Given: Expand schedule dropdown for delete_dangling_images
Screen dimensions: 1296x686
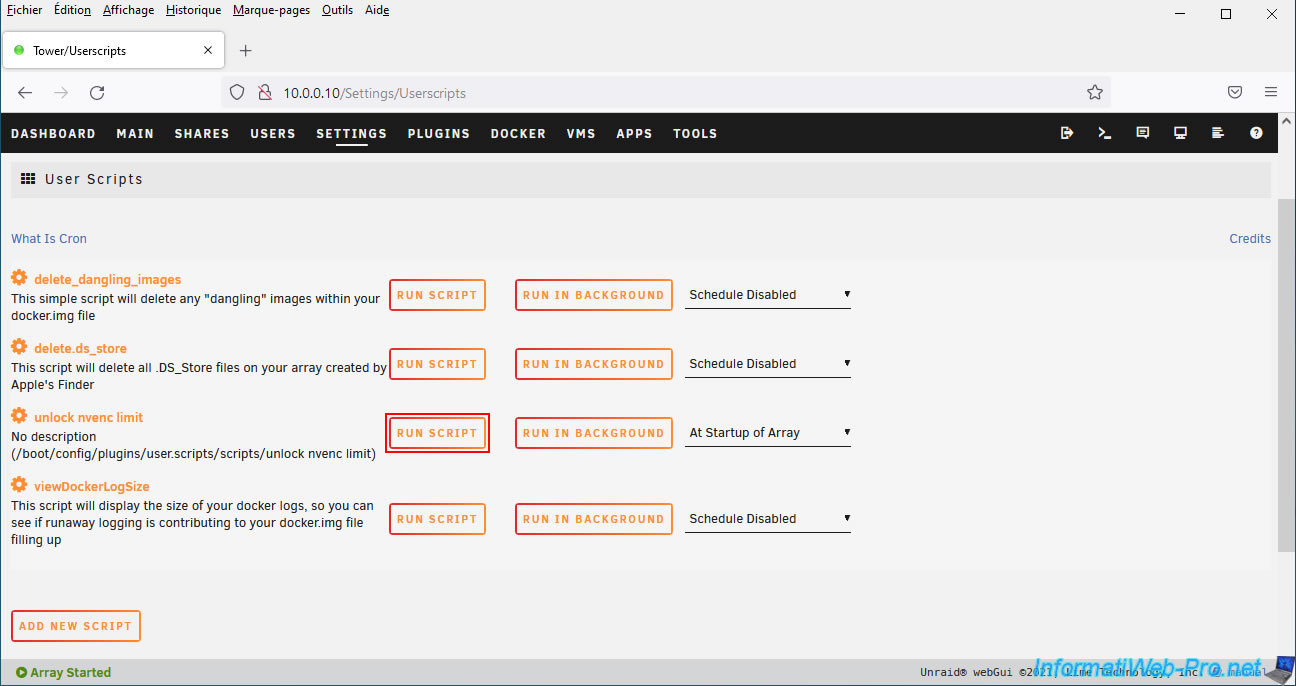Looking at the screenshot, I should pos(767,295).
